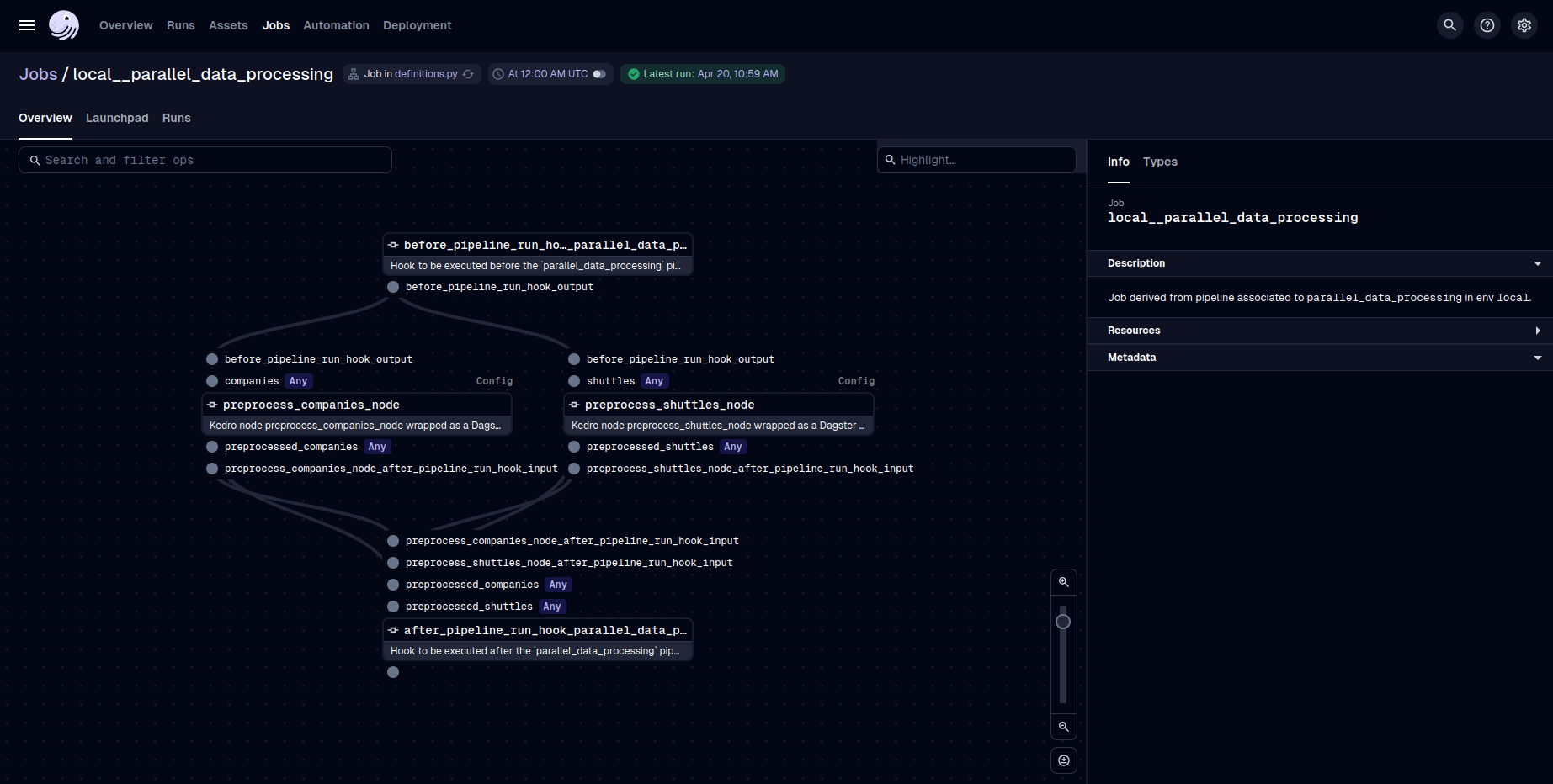Image resolution: width=1553 pixels, height=784 pixels.
Task: Open the Runs nav item in the top bar
Action: [x=181, y=25]
